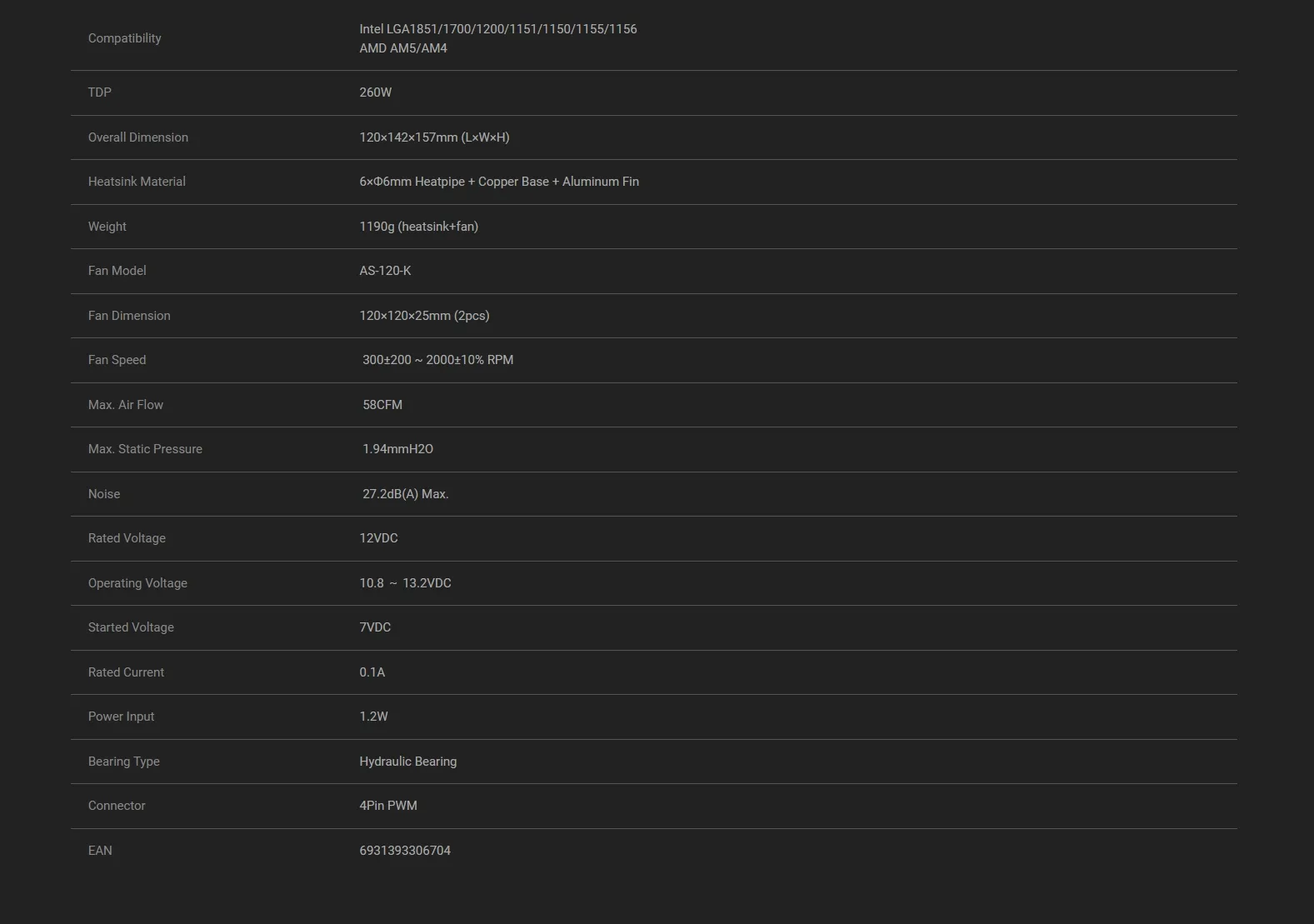
Task: Click the 260W TDP value
Action: 375,92
